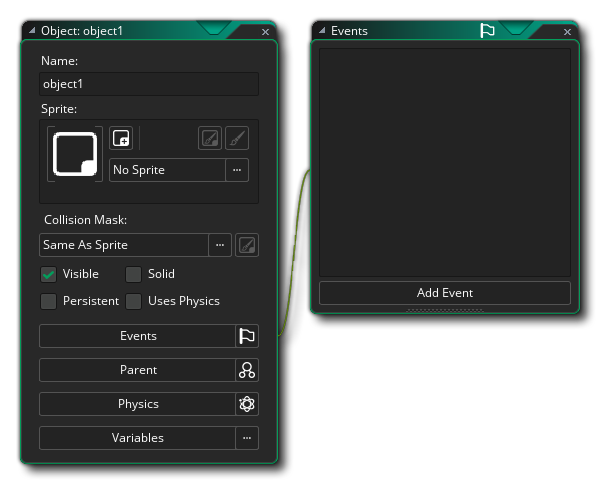Open the Variables button
The image size is (600, 484).
[x=137, y=438]
